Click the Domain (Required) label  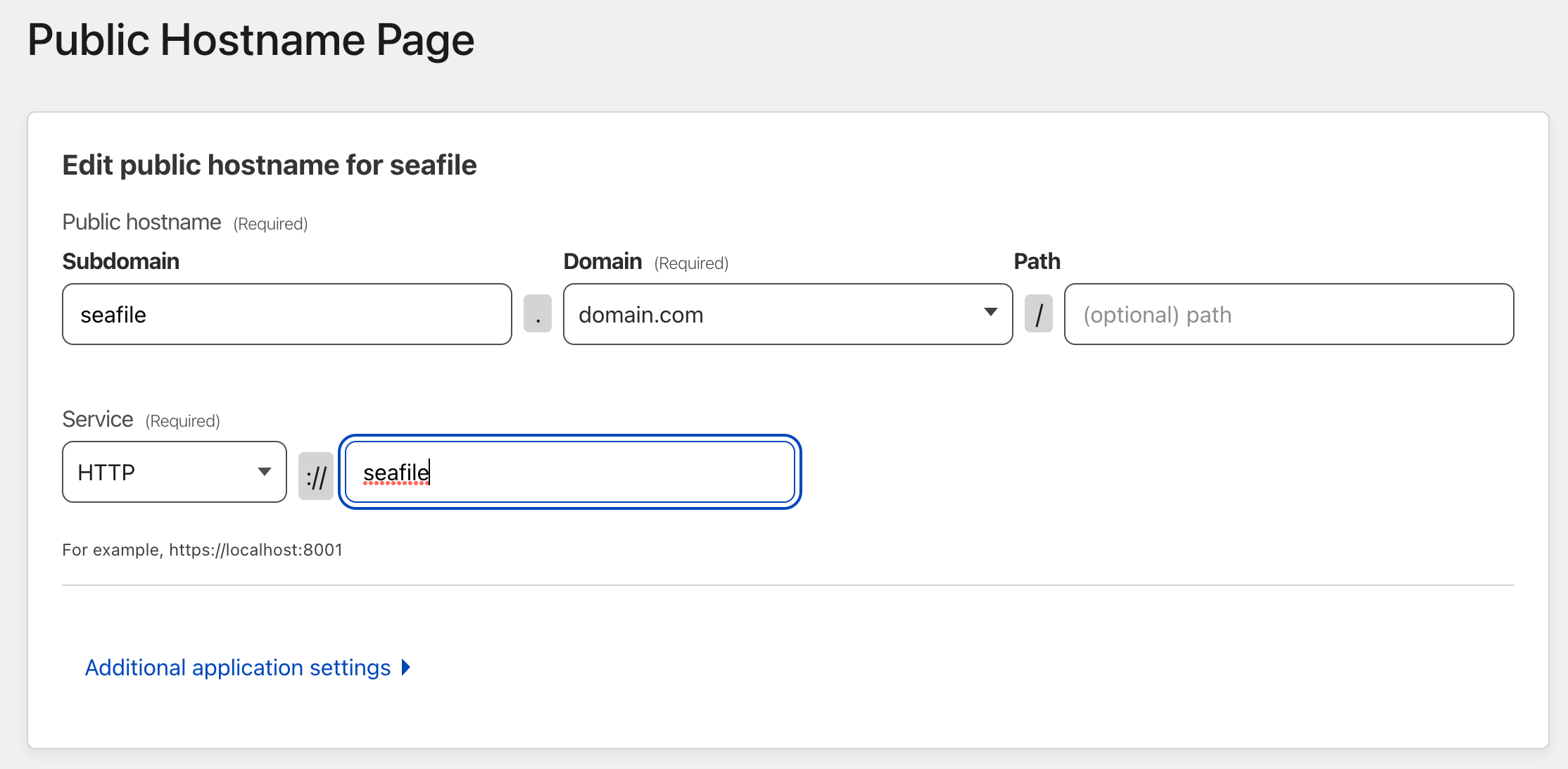(645, 262)
